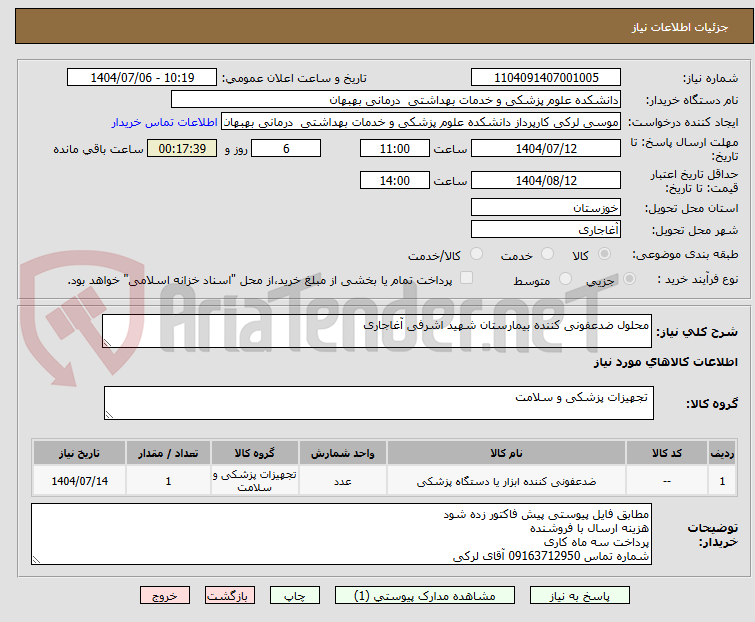Select the جزیی purchase type radio
This screenshot has width=755, height=622.
[629, 279]
